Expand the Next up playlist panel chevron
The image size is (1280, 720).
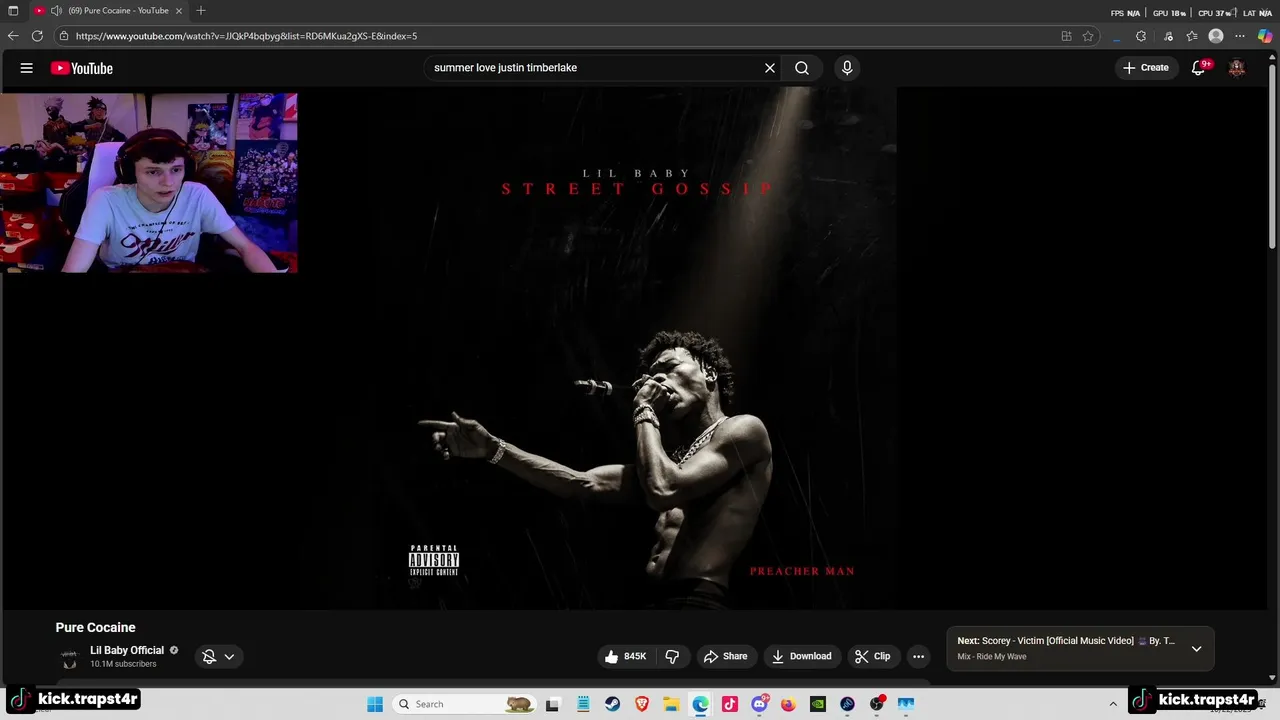pos(1196,649)
